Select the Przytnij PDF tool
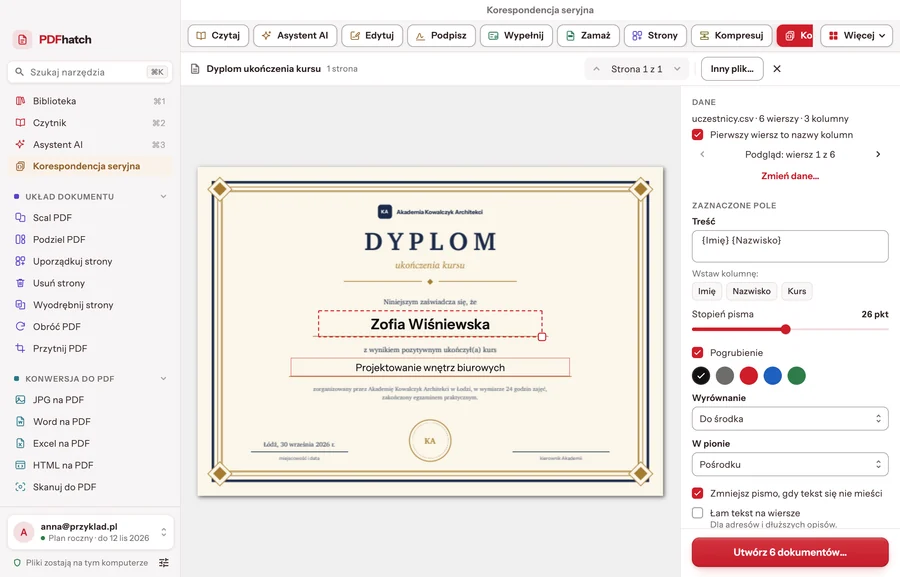The width and height of the screenshot is (900, 577). click(90, 349)
